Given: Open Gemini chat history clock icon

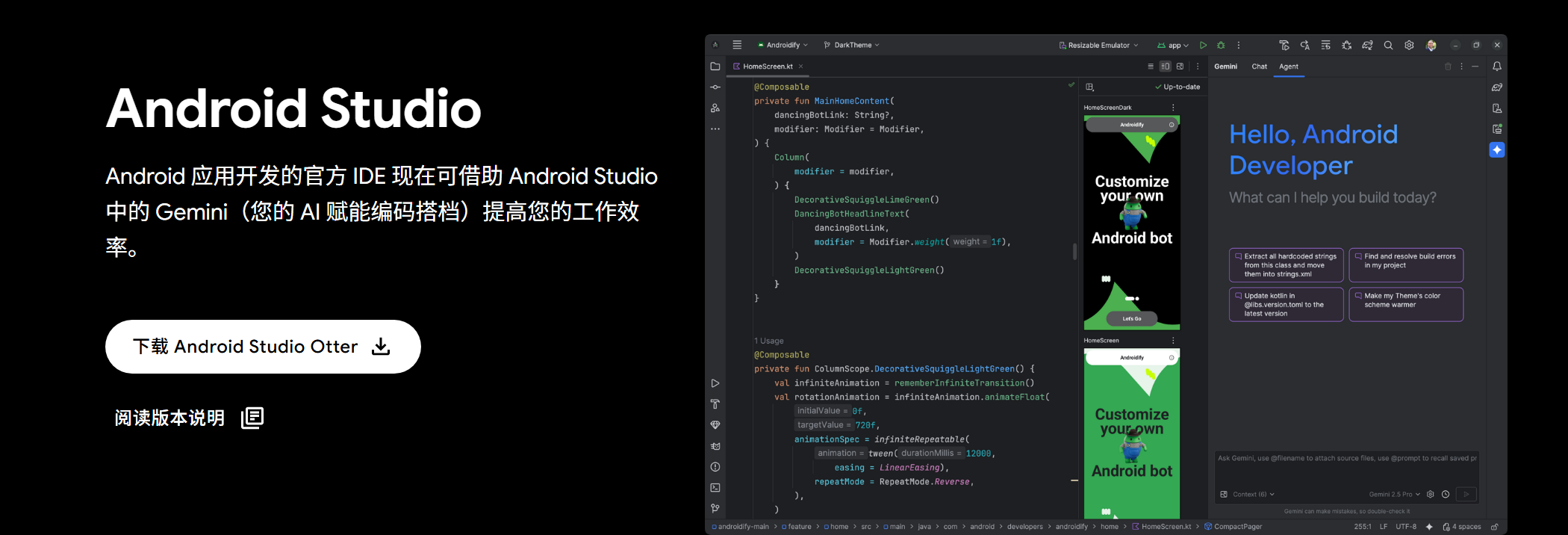Looking at the screenshot, I should (1446, 494).
